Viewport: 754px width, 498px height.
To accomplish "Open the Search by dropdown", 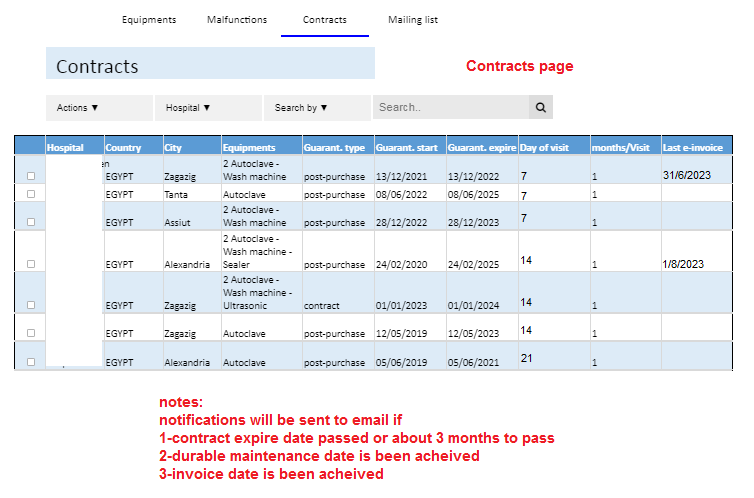I will coord(301,107).
